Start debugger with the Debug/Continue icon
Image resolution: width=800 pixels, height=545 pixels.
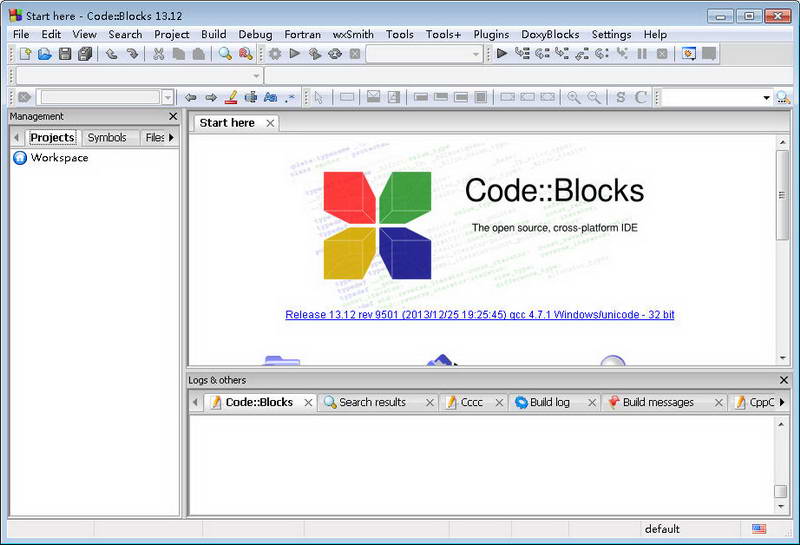point(502,54)
